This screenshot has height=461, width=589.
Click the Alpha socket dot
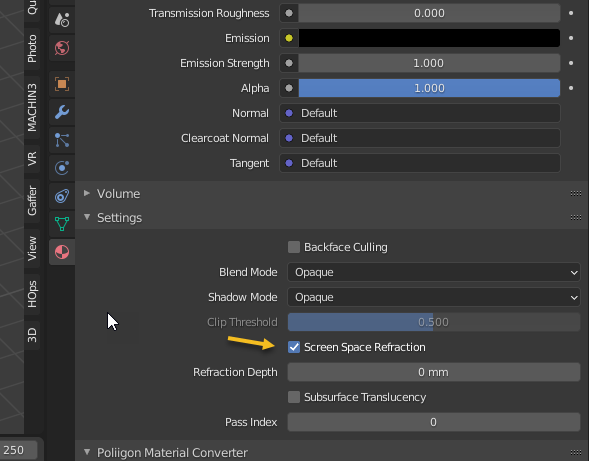coord(289,88)
